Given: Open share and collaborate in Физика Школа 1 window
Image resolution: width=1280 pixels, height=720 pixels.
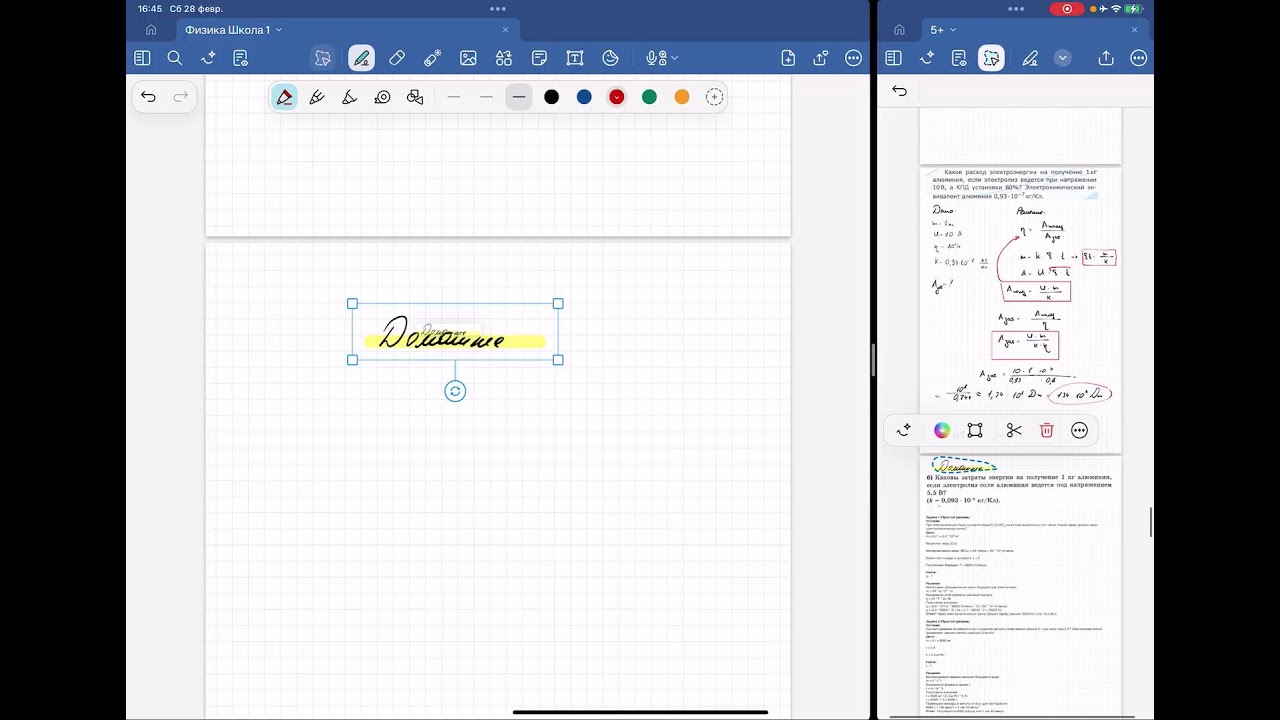Looking at the screenshot, I should pyautogui.click(x=821, y=58).
